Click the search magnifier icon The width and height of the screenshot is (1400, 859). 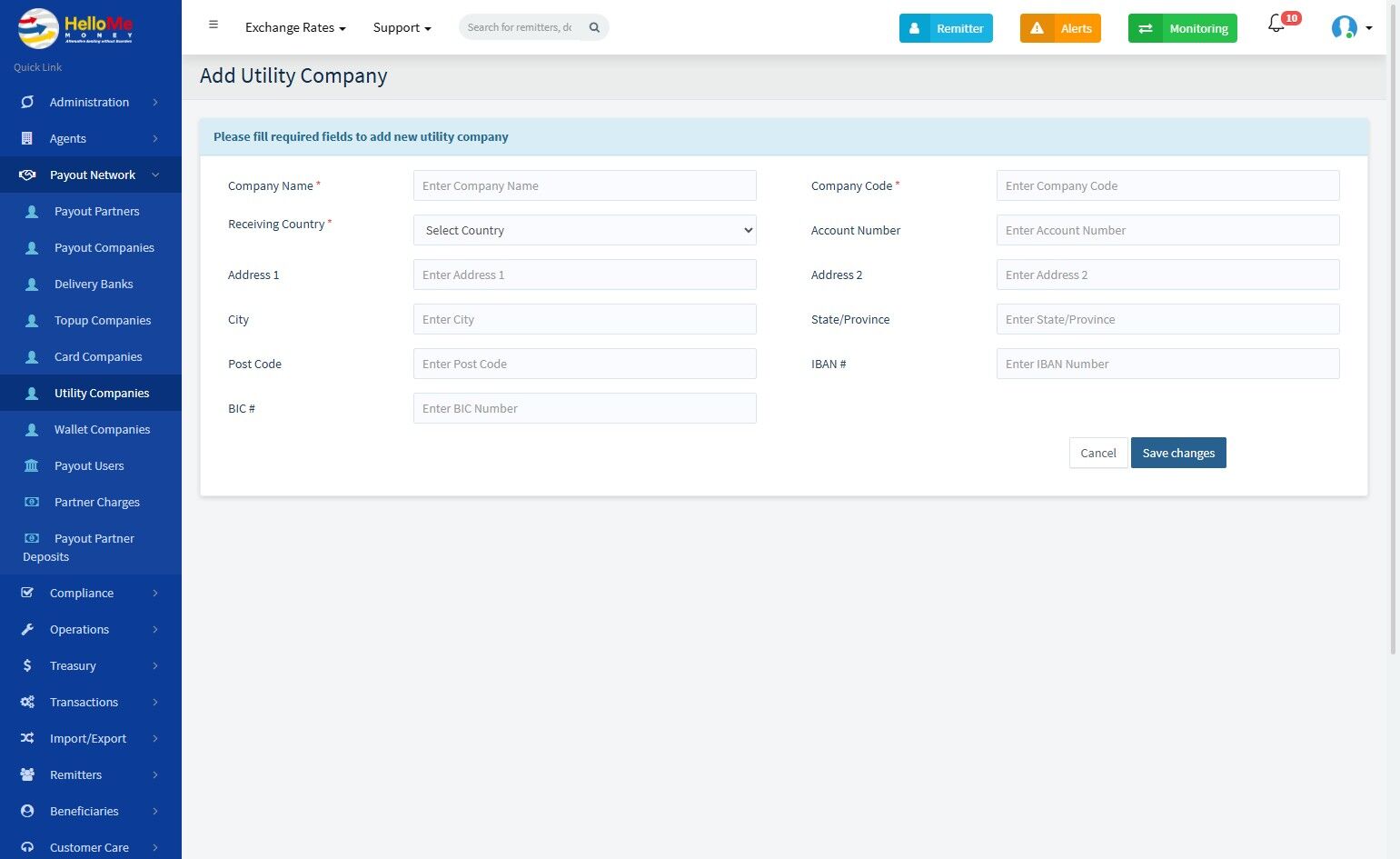594,27
